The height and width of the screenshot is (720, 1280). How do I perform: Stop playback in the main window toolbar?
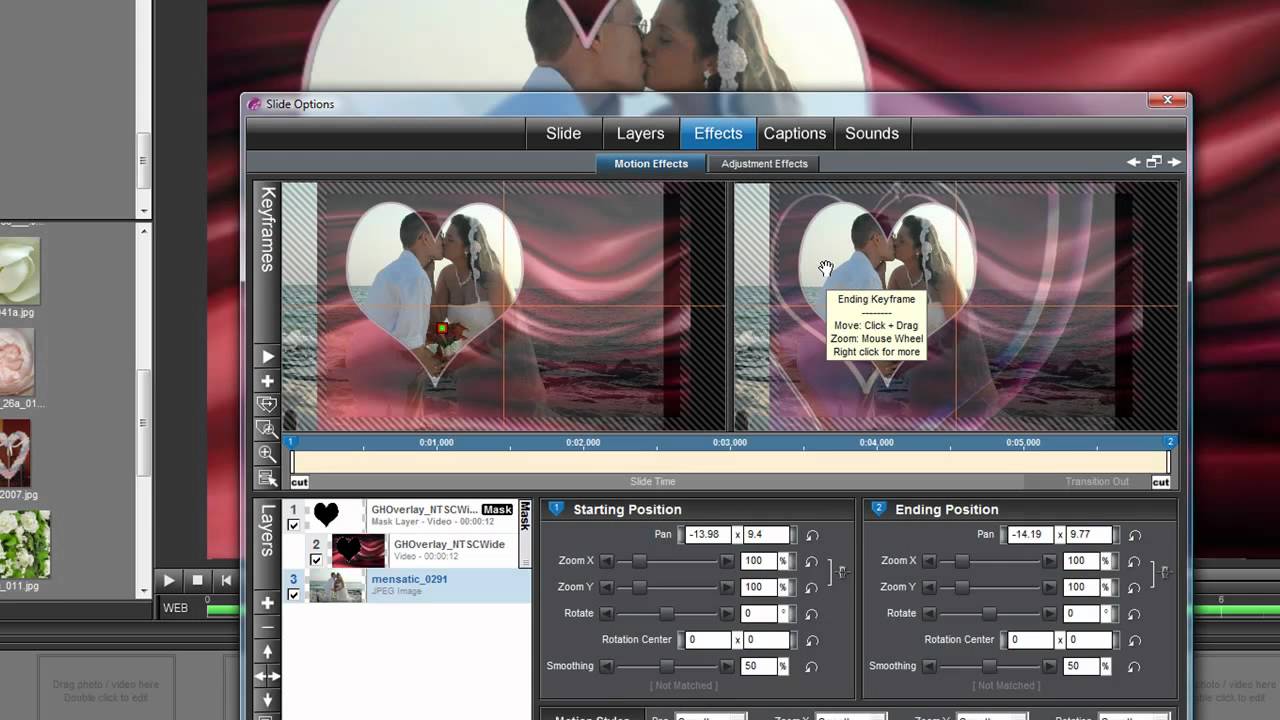point(198,580)
